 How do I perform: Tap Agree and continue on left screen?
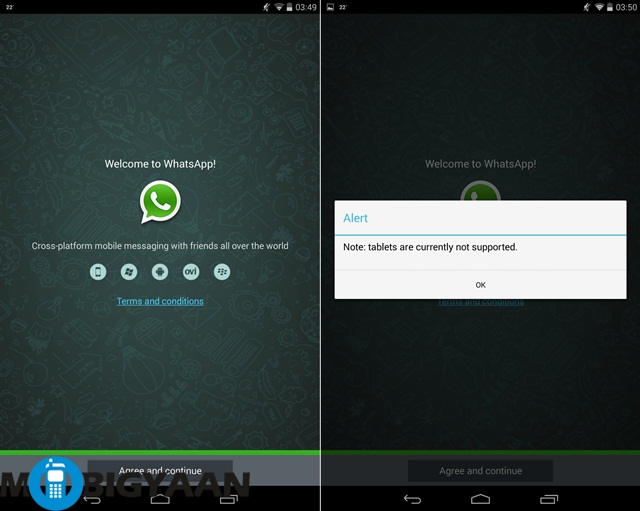[x=160, y=471]
